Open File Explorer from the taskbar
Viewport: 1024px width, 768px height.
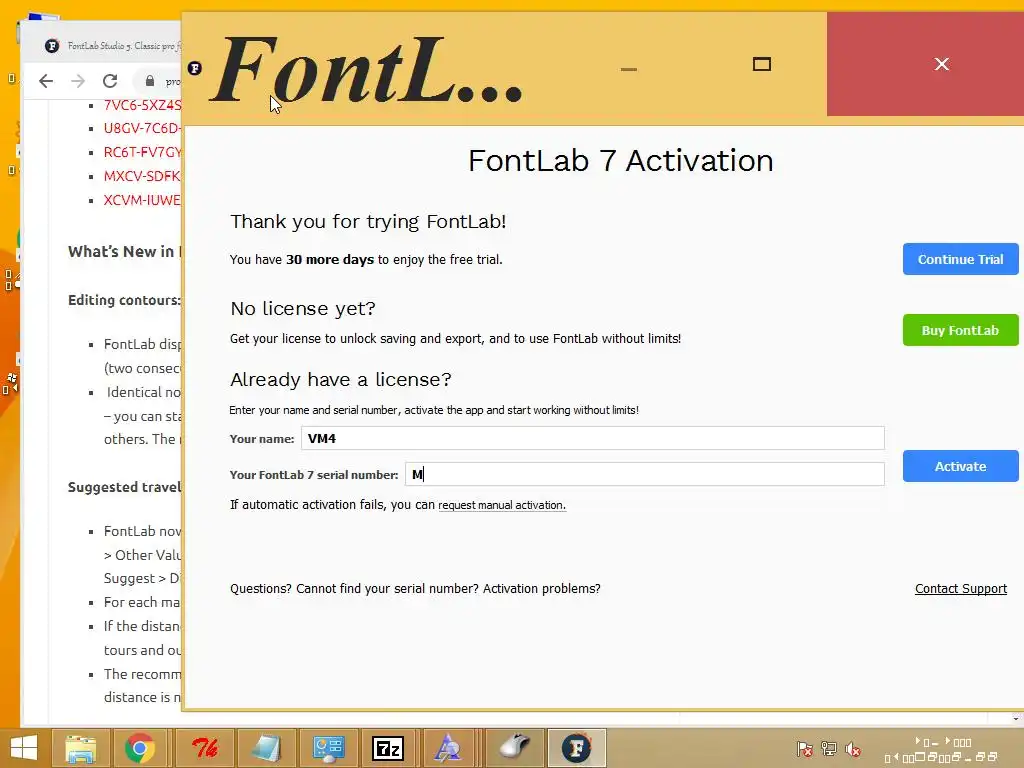click(80, 748)
